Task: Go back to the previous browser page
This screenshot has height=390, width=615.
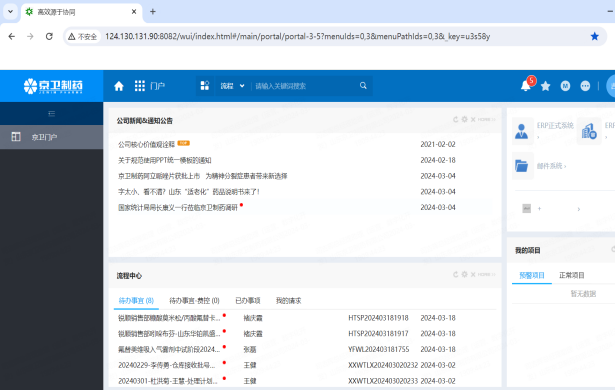Action: point(12,36)
